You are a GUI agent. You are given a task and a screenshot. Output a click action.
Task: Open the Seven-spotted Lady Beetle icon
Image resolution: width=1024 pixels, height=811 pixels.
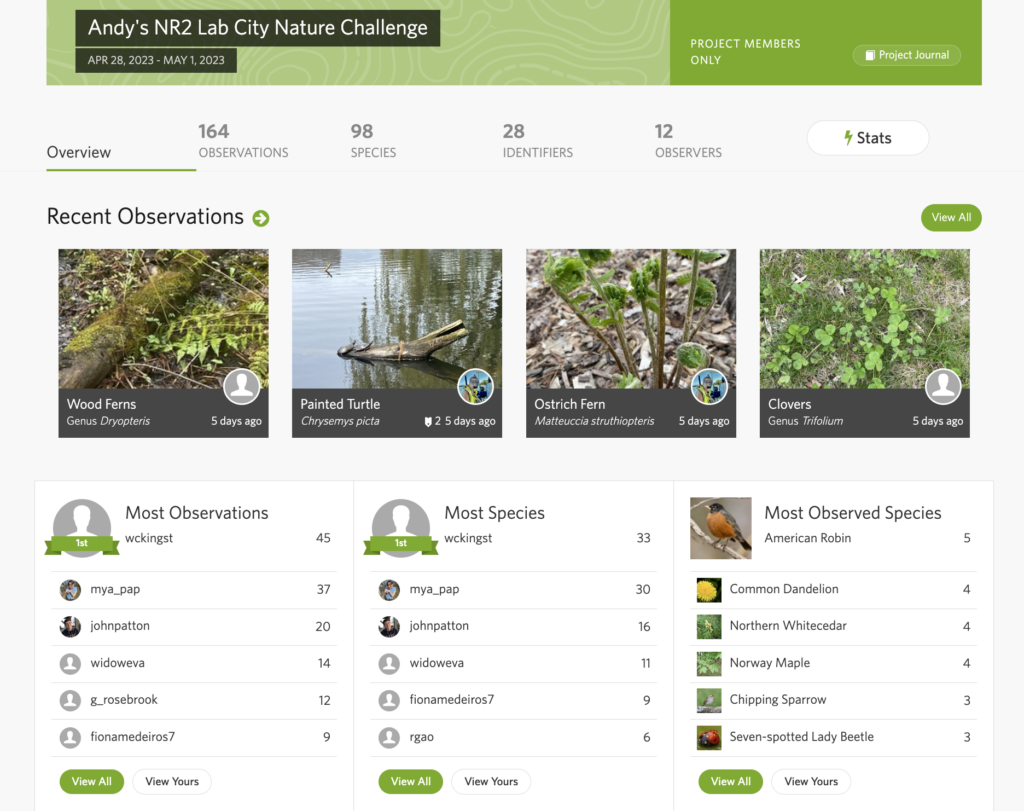[x=709, y=738]
